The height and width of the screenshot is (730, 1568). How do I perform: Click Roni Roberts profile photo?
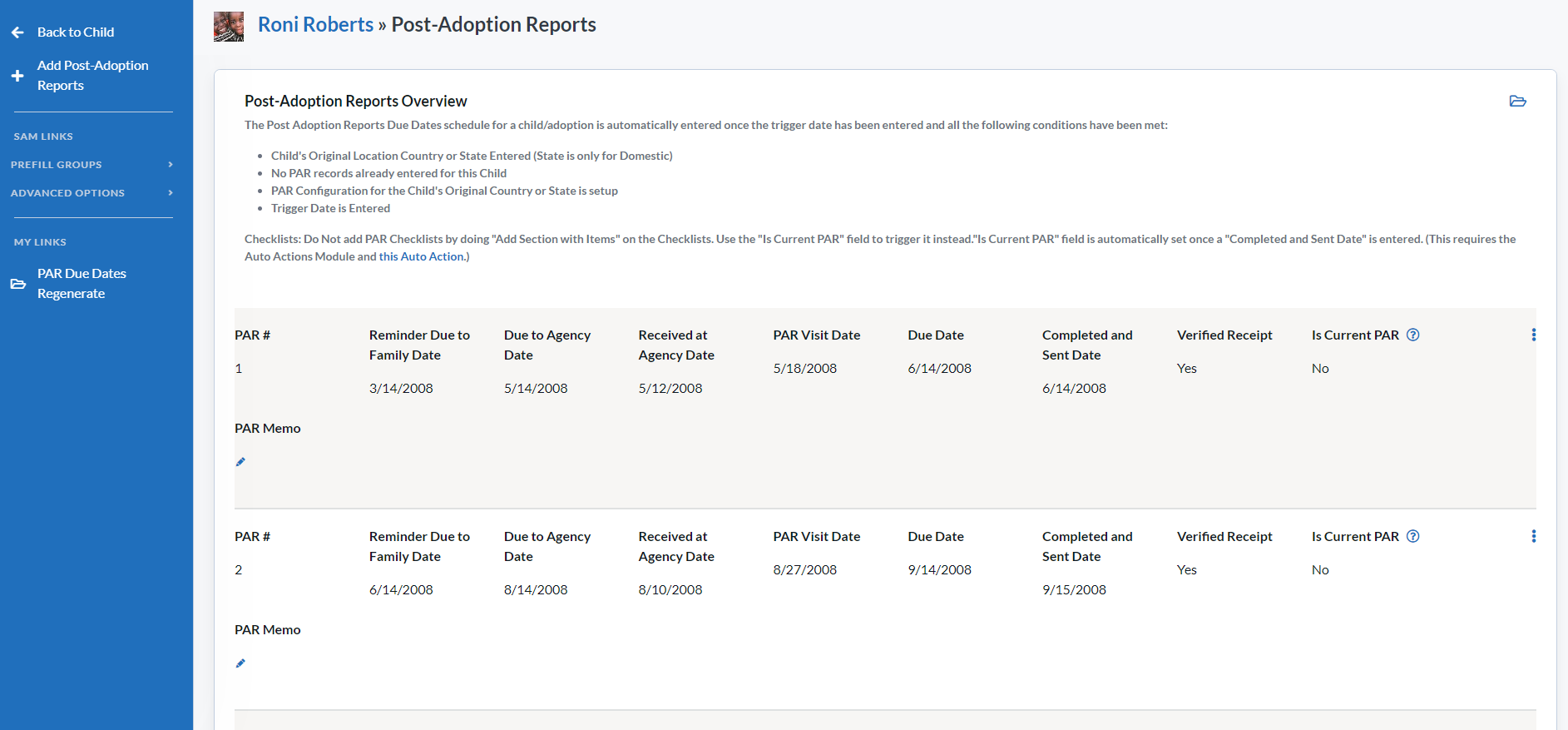(229, 27)
